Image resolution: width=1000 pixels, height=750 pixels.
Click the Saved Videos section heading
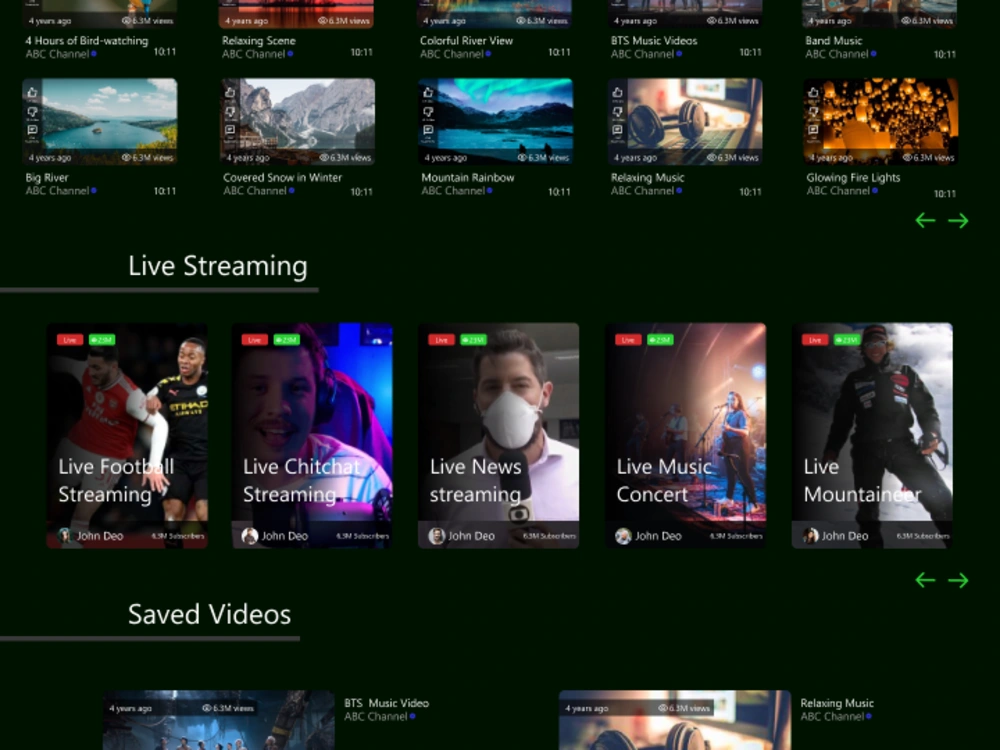[x=209, y=614]
